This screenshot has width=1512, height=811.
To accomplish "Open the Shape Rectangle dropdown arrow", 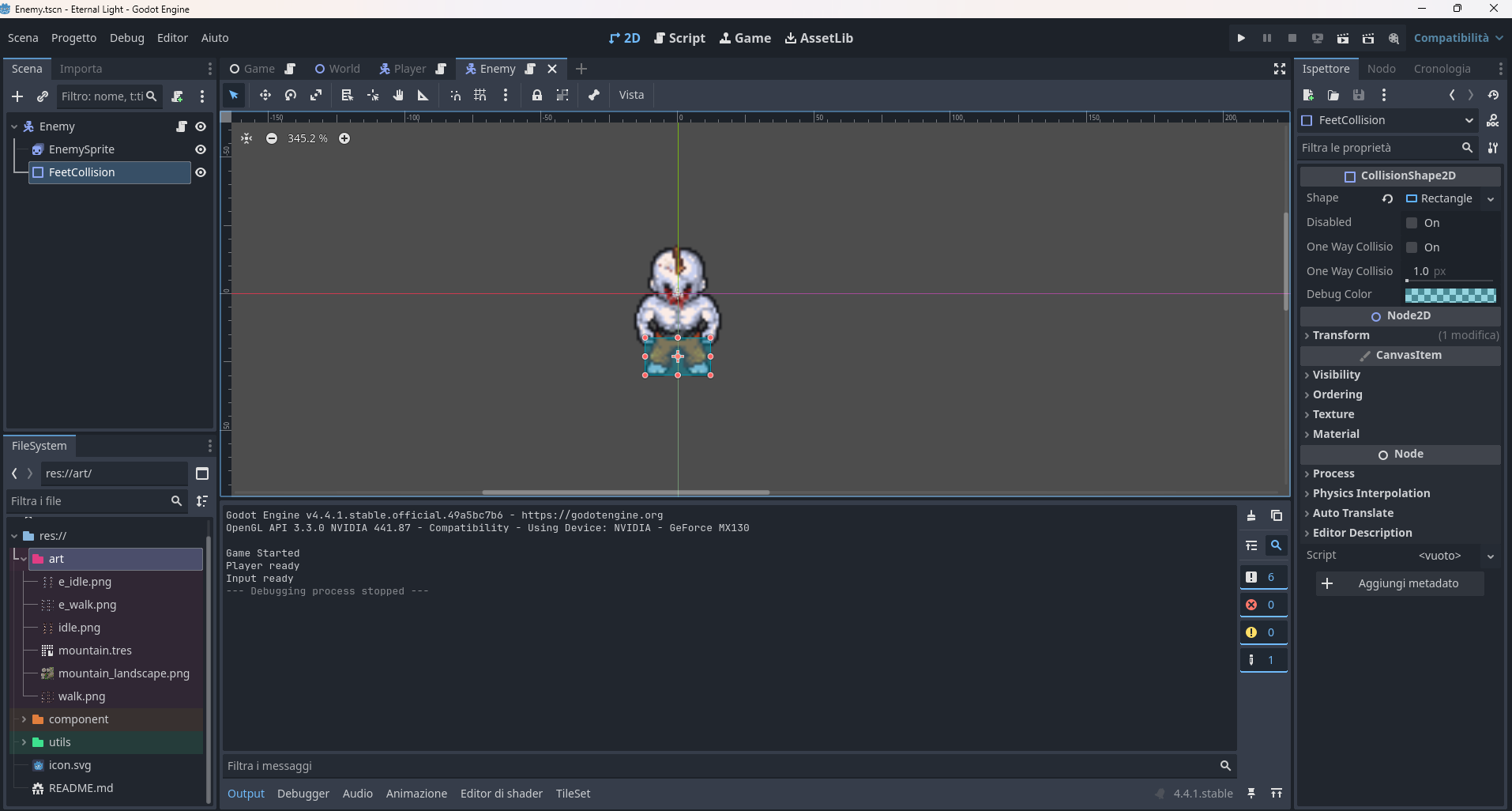I will (x=1491, y=198).
